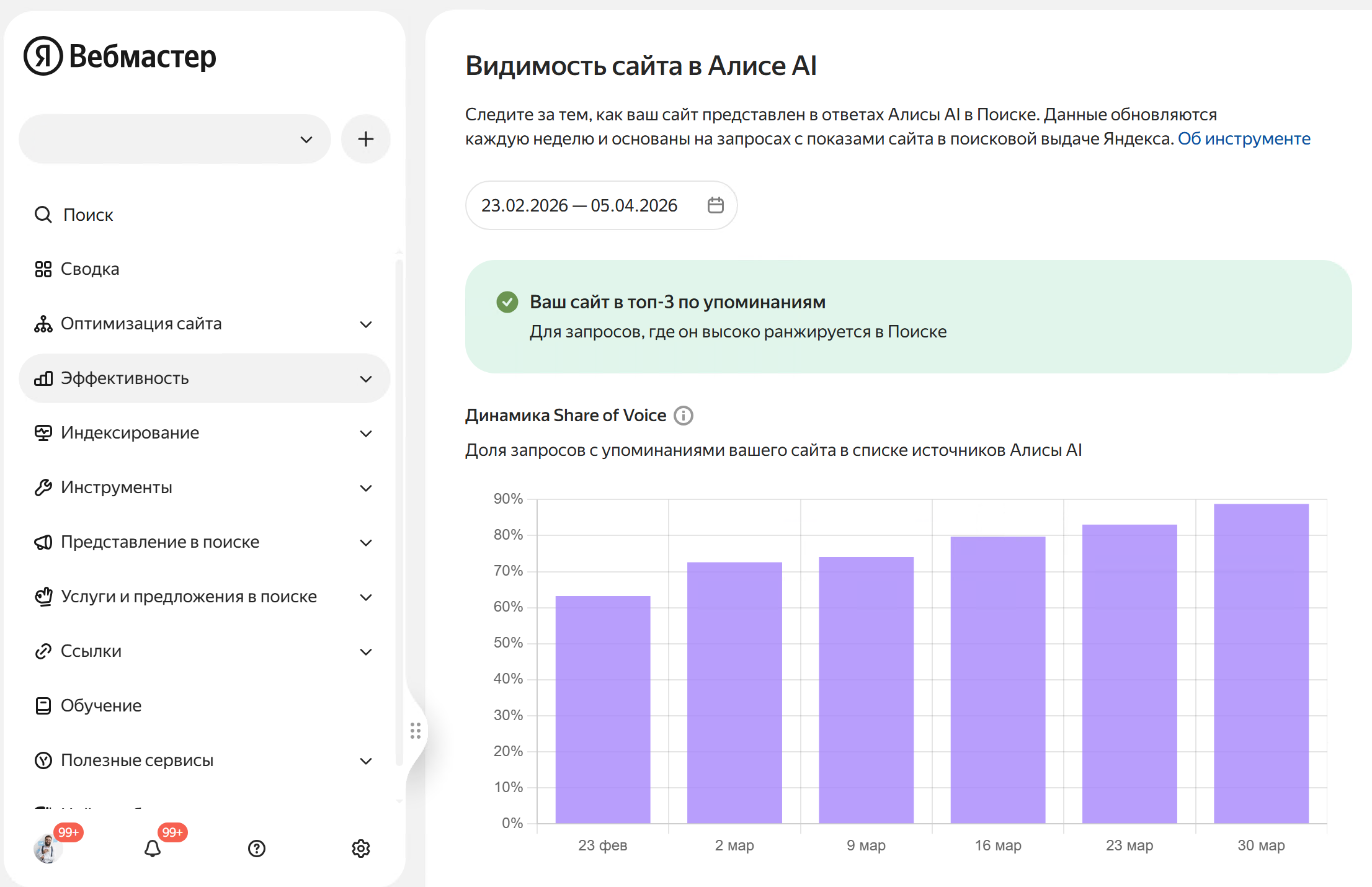Expand Оптимизация сайта chevron

click(x=366, y=324)
